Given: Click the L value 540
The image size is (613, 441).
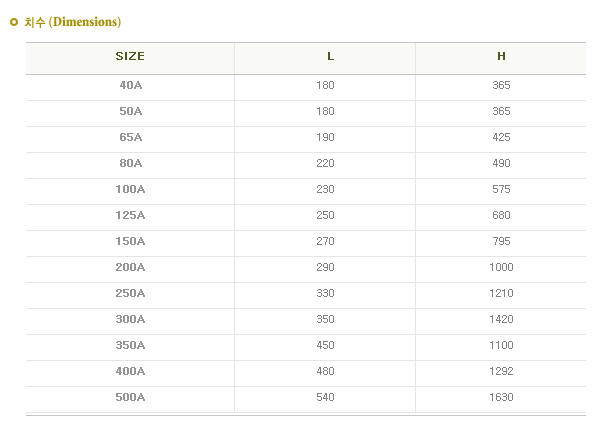Looking at the screenshot, I should (x=325, y=397).
